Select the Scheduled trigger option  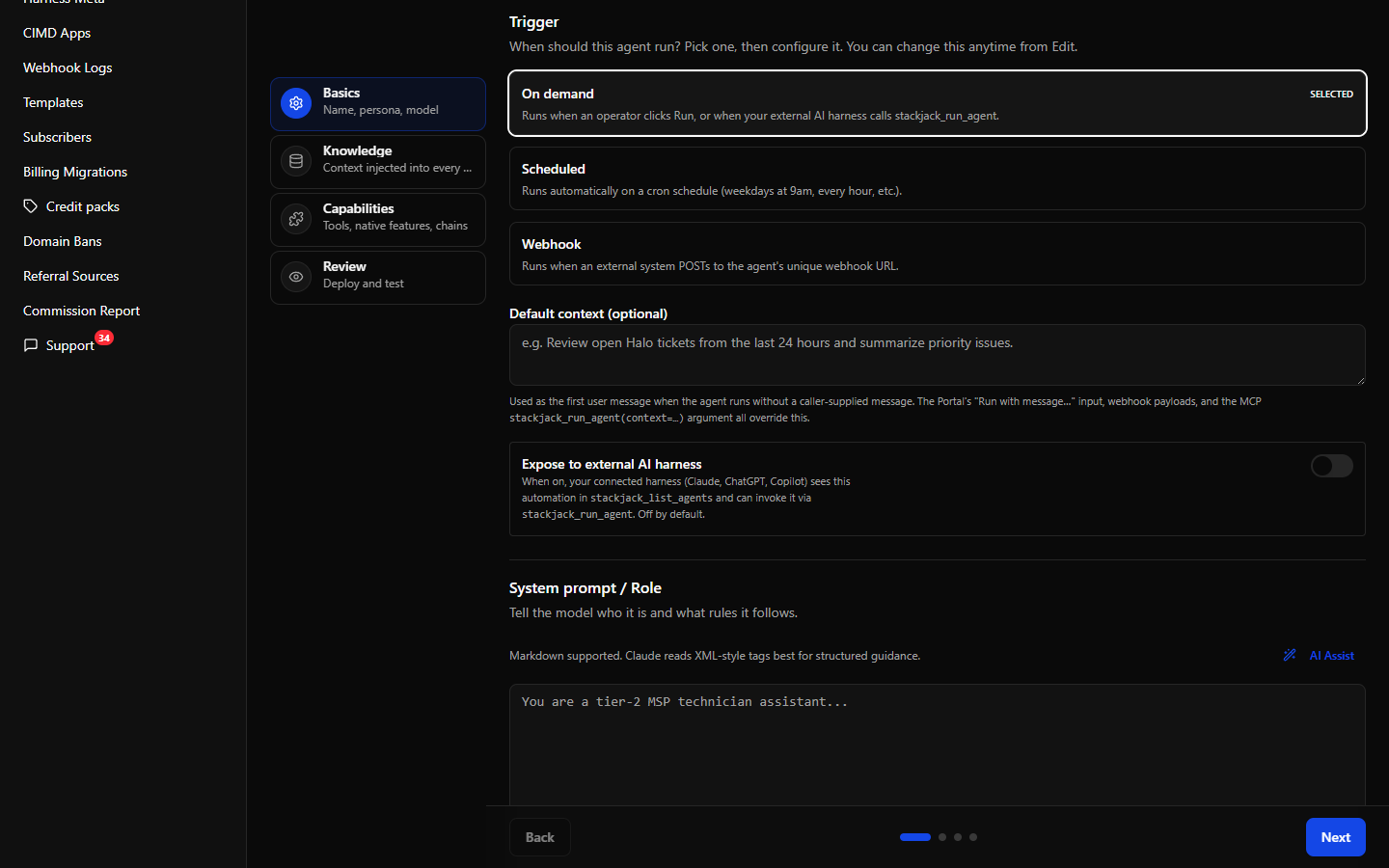(938, 178)
